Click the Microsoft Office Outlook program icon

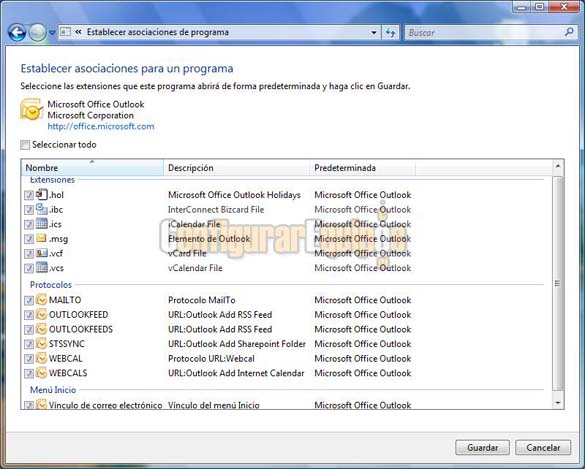click(x=31, y=109)
